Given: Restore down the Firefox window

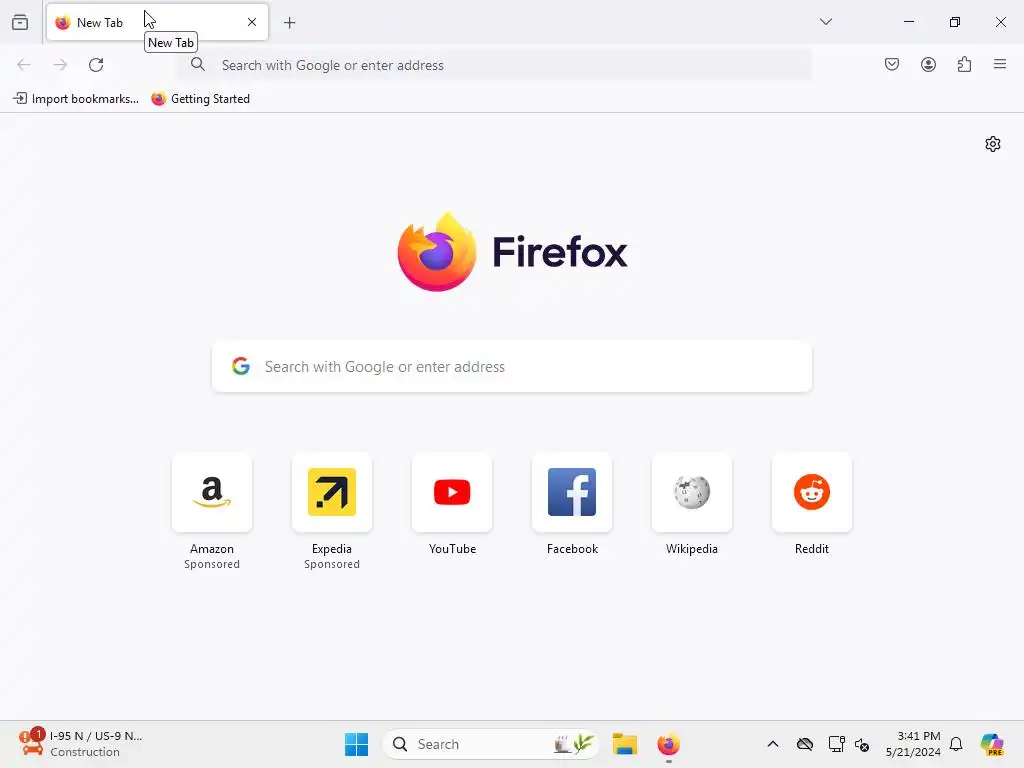Looking at the screenshot, I should [x=955, y=22].
